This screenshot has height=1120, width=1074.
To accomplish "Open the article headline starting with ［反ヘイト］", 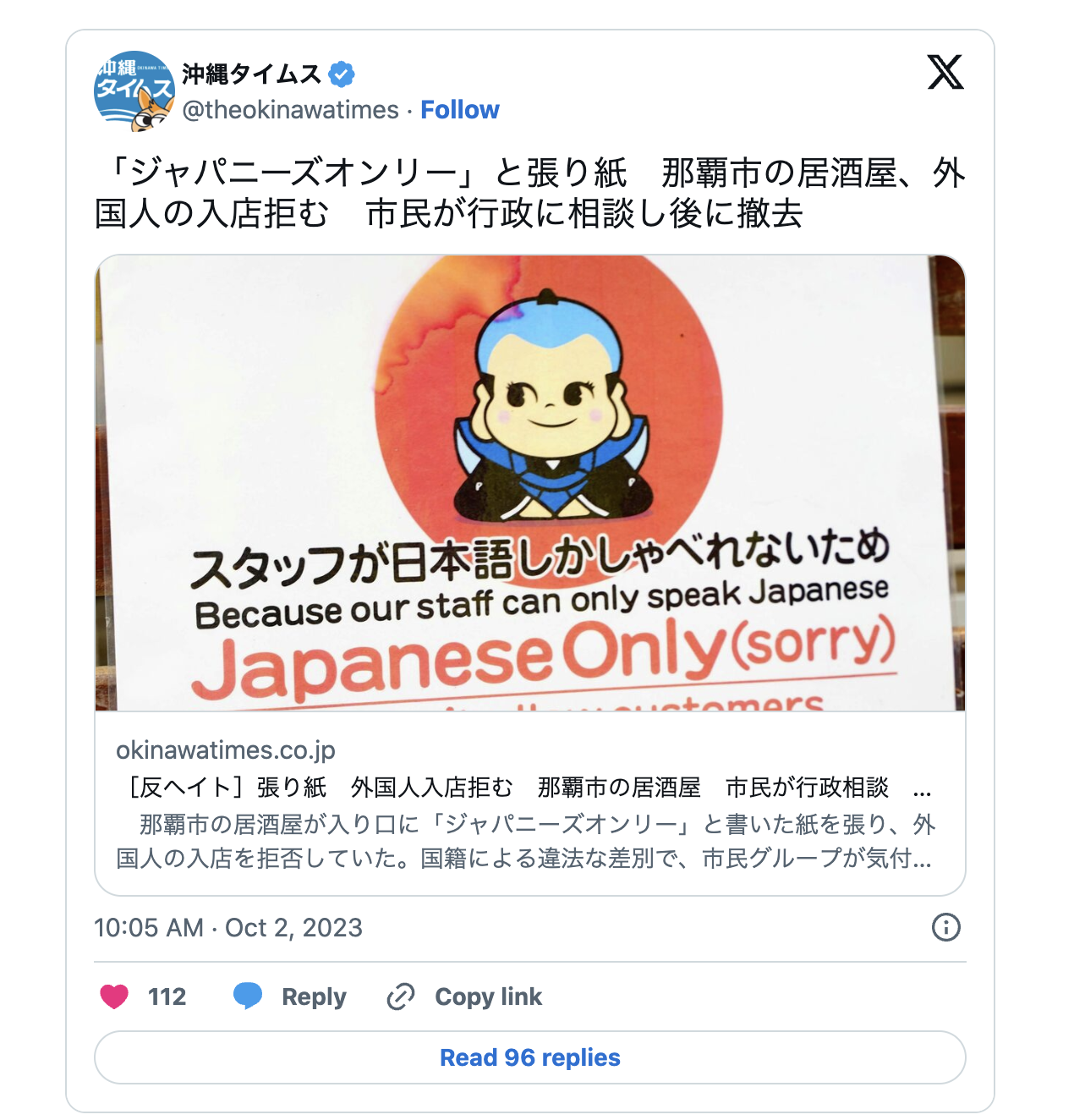I will point(523,788).
